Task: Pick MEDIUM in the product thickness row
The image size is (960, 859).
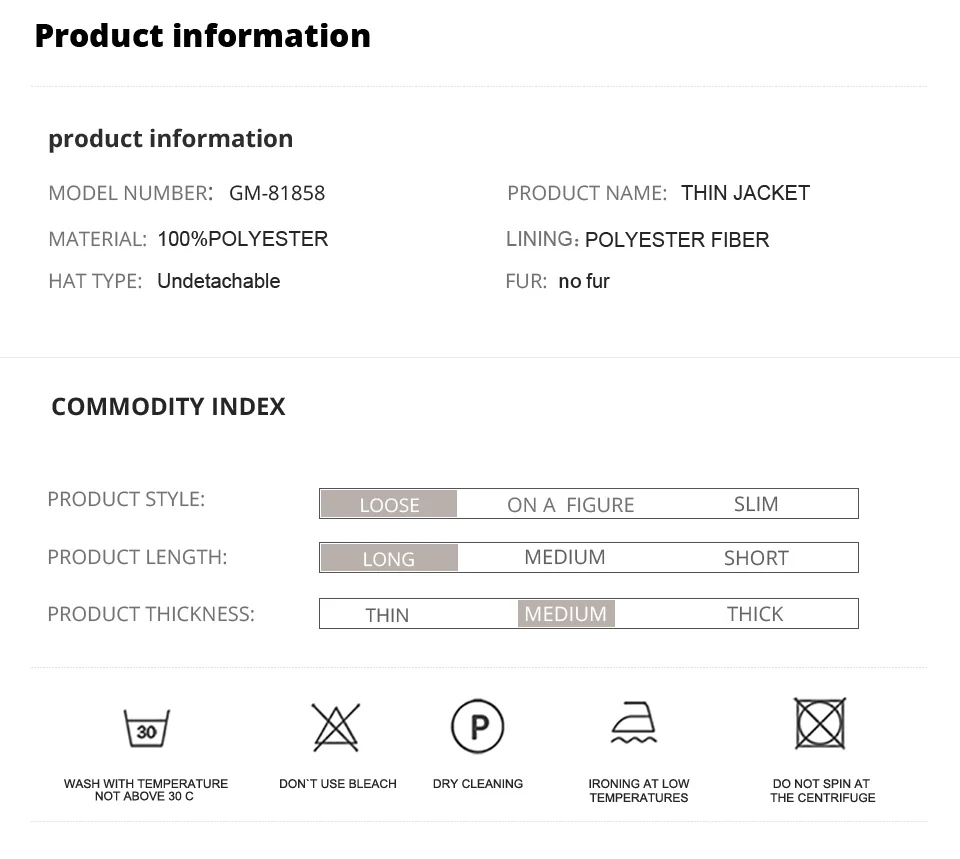Action: coord(566,613)
